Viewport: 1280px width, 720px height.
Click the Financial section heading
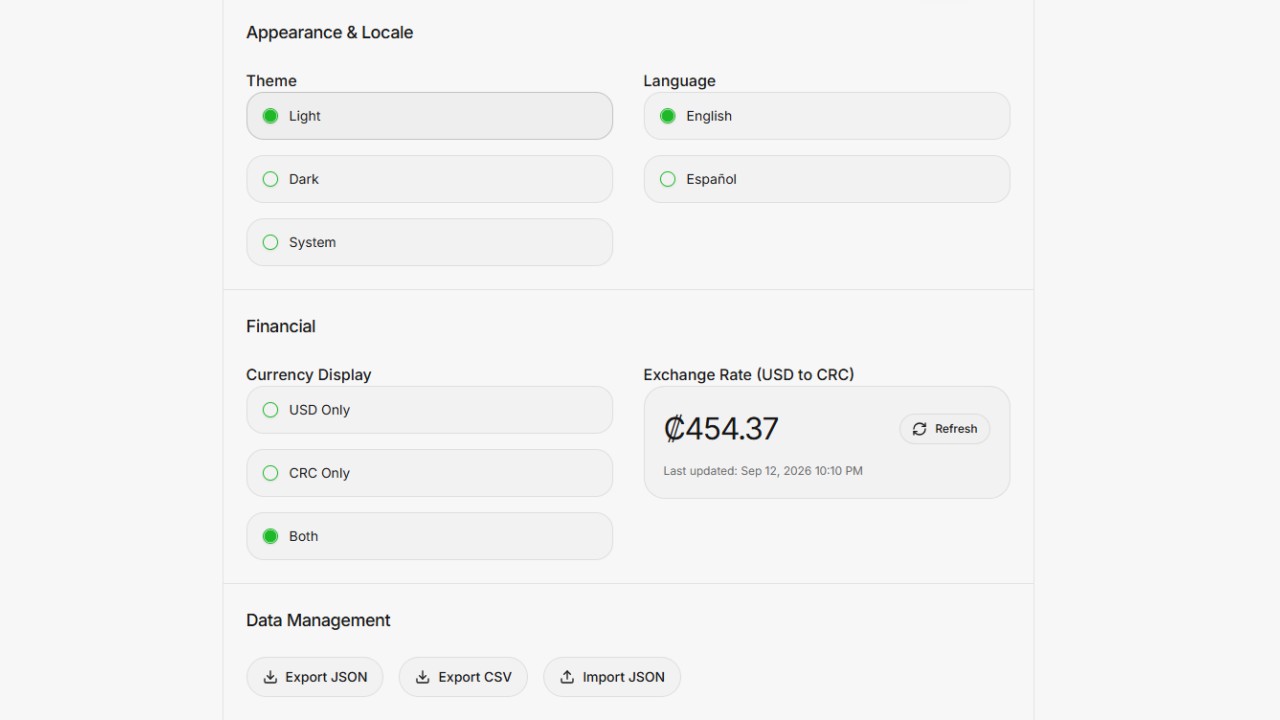tap(281, 327)
